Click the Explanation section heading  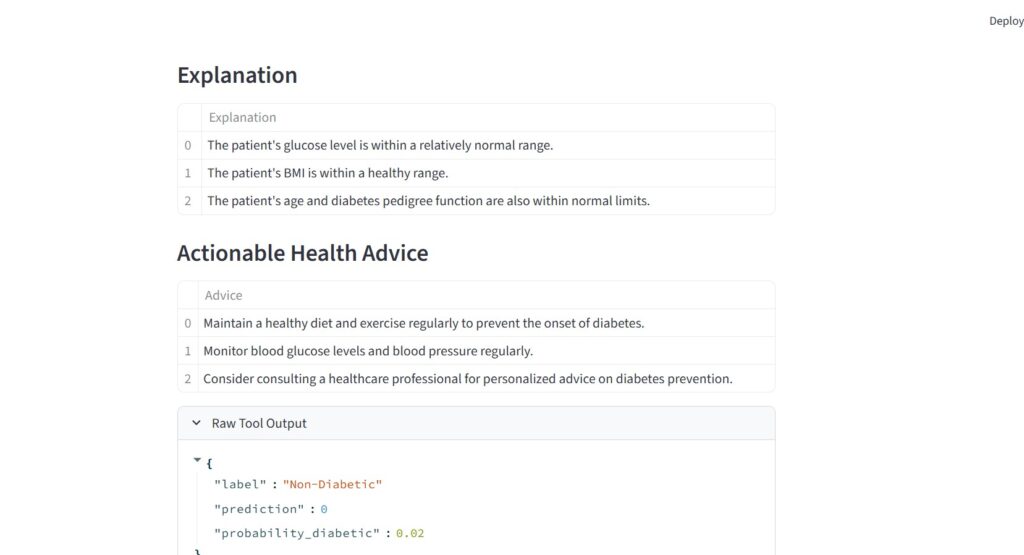pyautogui.click(x=237, y=75)
